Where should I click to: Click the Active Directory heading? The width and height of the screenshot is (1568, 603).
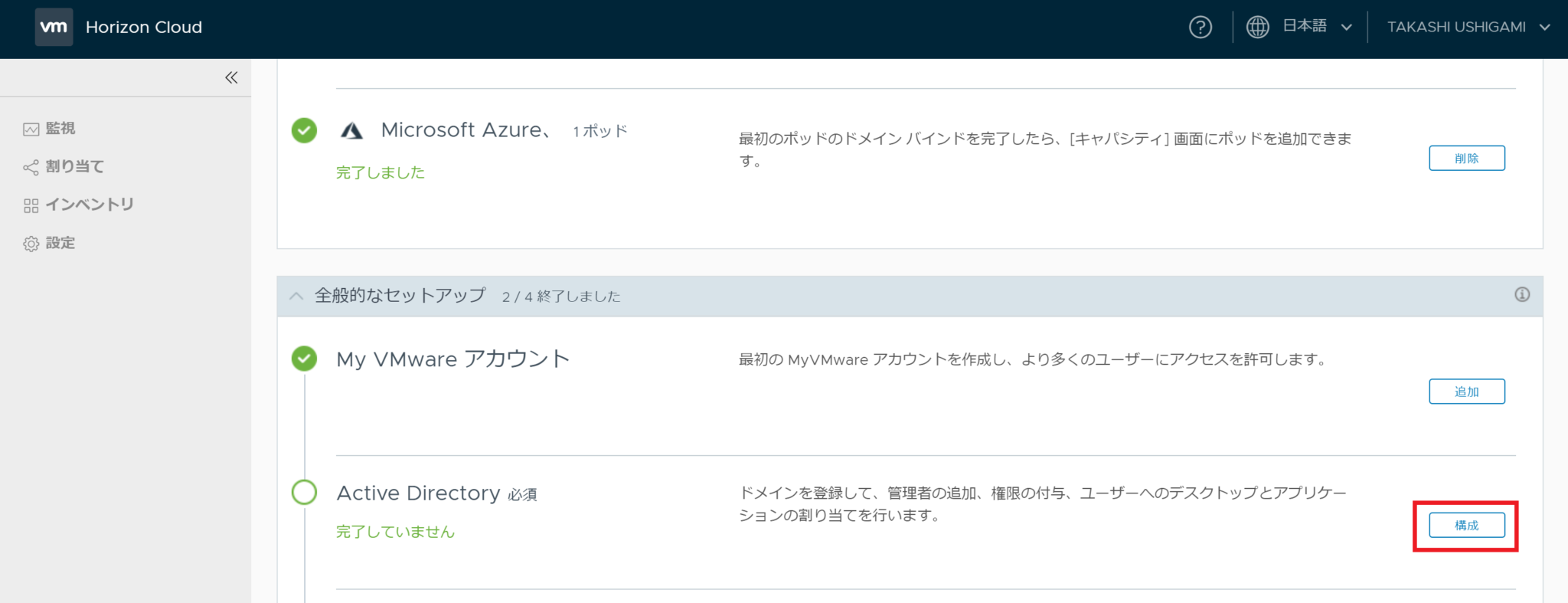point(418,493)
